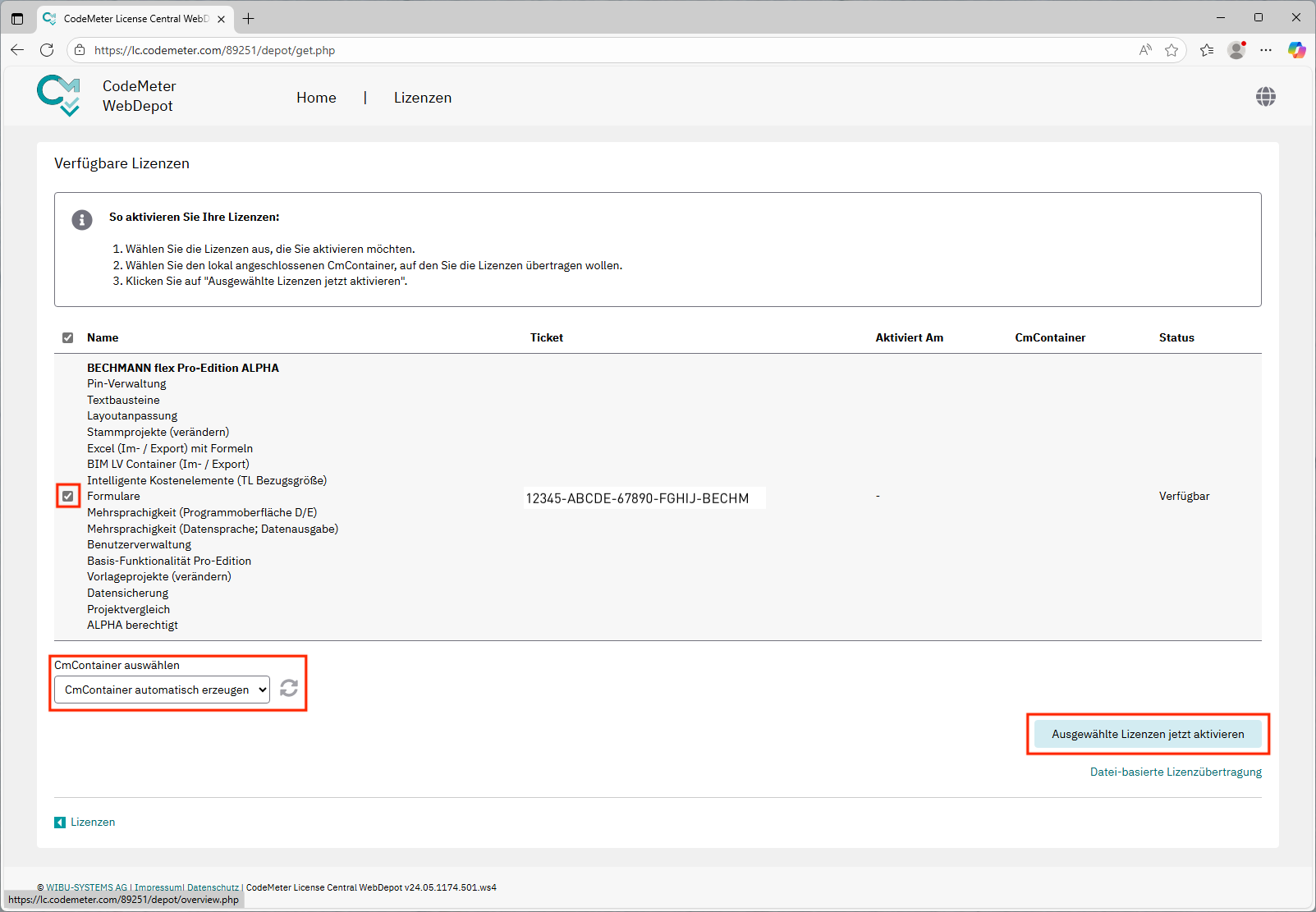Screen dimensions: 1316x912
Task: Open the Datenschutz footer link
Action: (x=213, y=887)
